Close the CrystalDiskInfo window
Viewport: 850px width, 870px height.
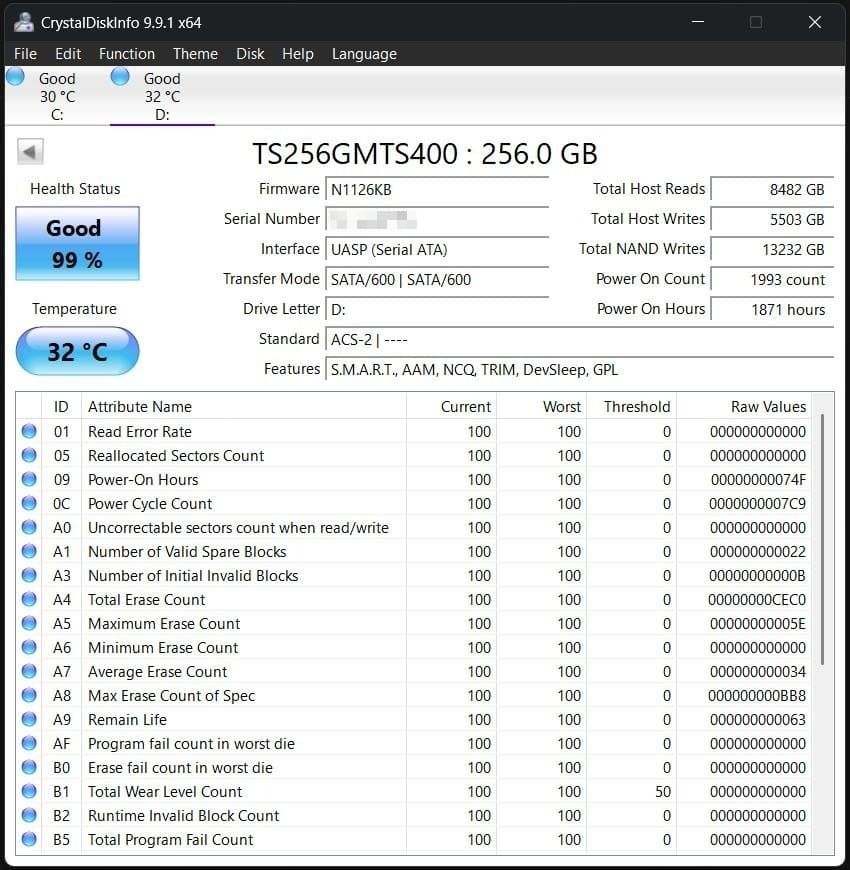814,22
